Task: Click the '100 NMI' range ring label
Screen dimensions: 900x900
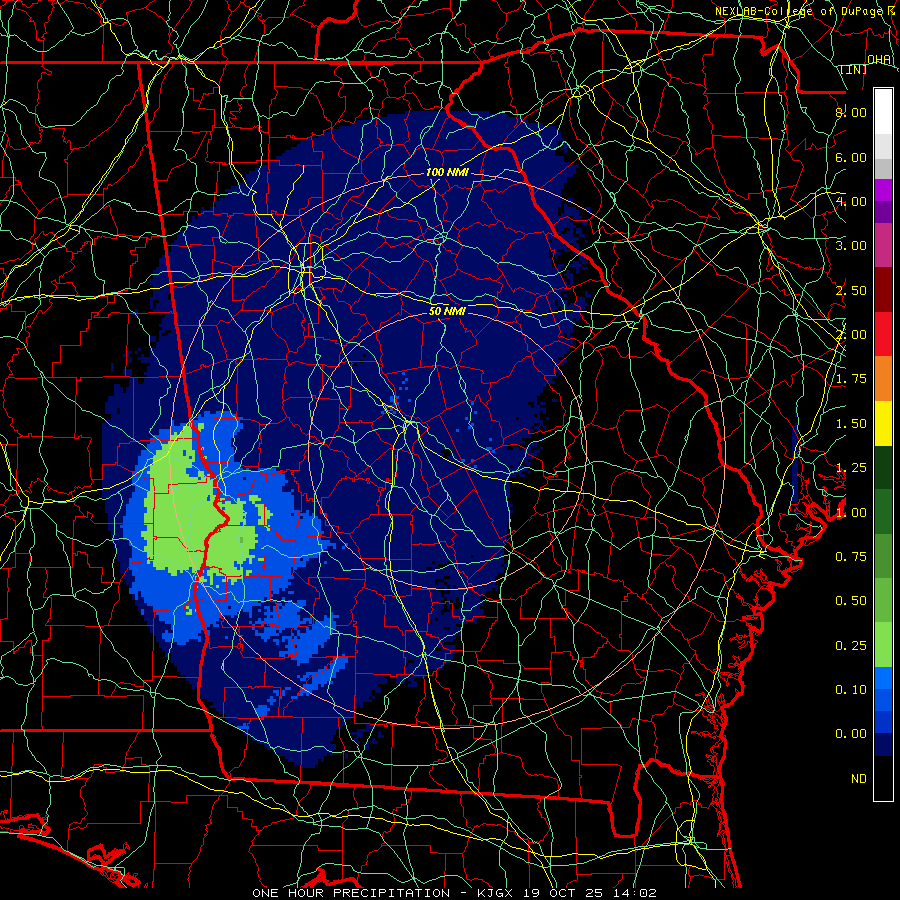Action: (447, 172)
